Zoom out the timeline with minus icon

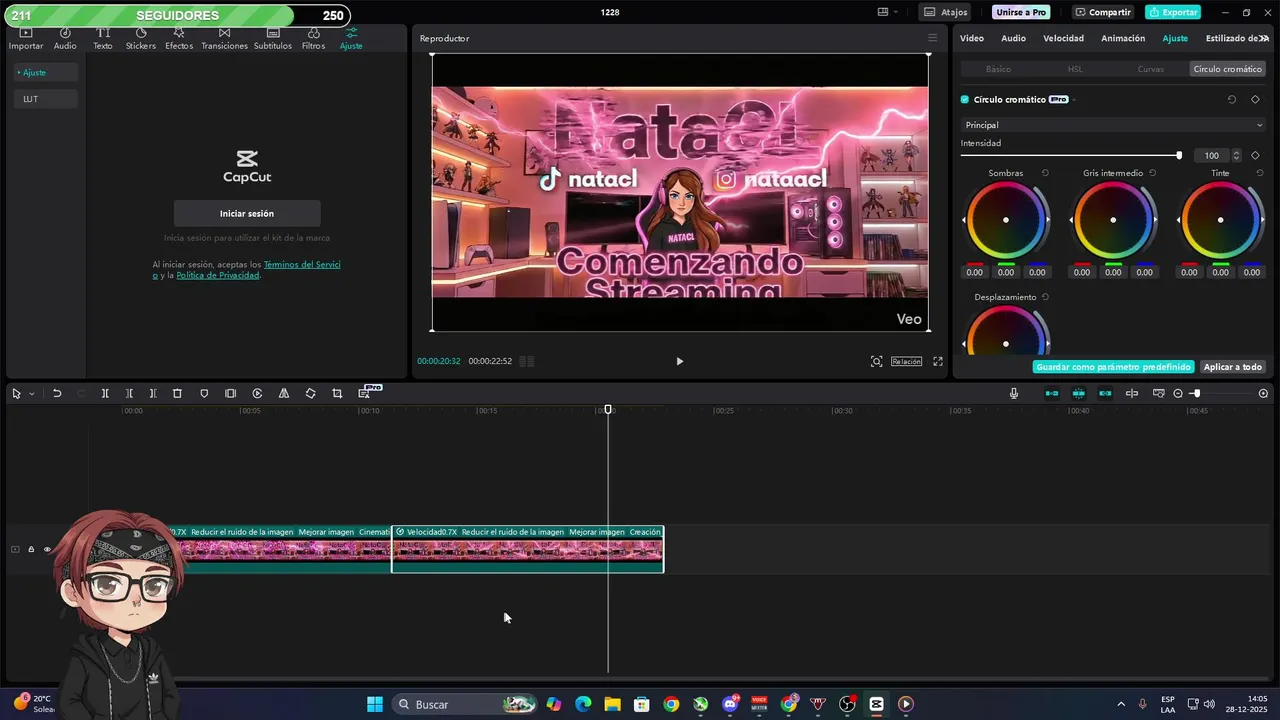click(x=1178, y=393)
